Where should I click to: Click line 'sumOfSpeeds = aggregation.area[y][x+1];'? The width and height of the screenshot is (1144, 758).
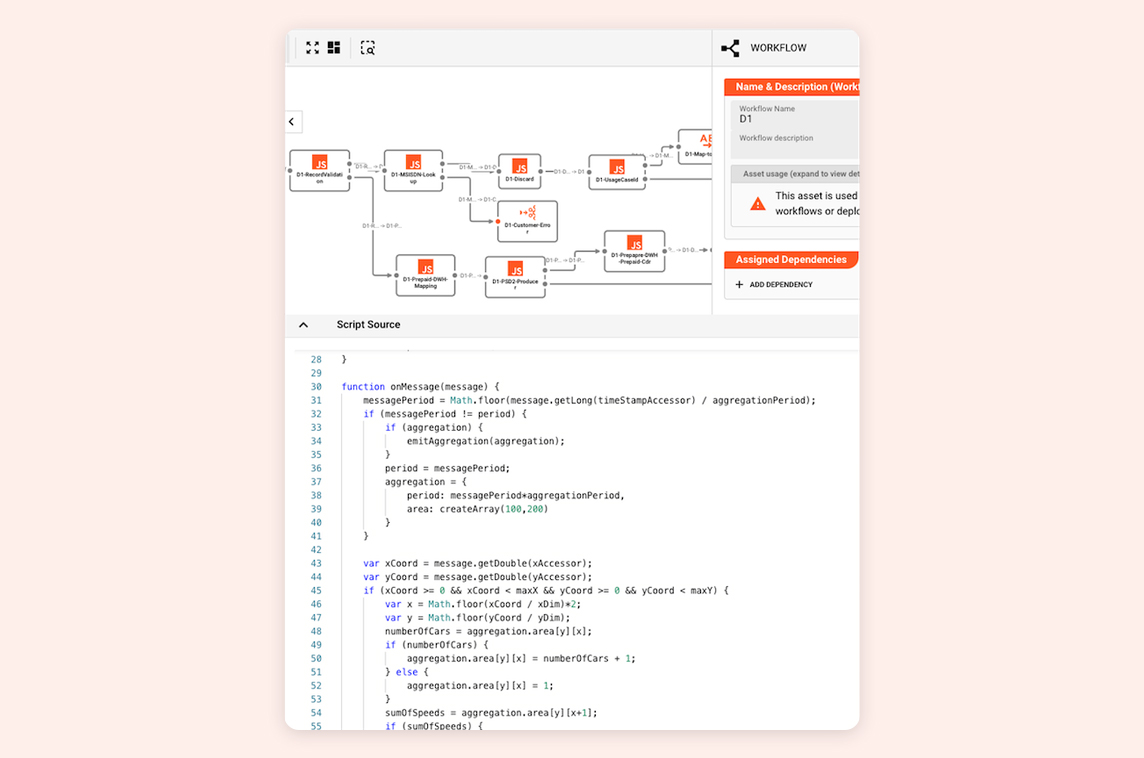pos(491,713)
